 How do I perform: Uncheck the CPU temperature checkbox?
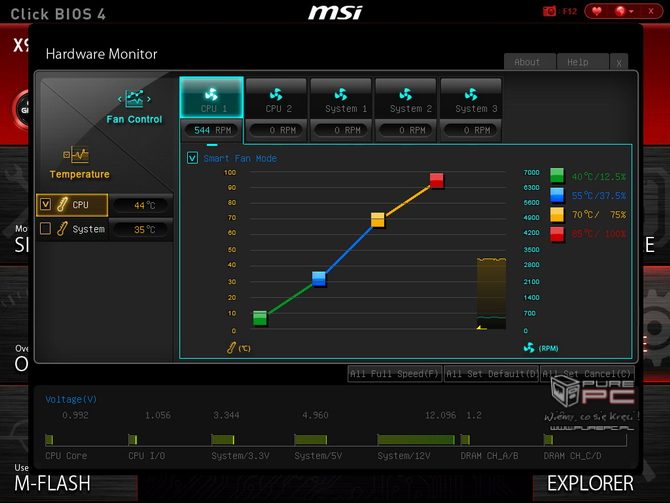click(x=45, y=204)
